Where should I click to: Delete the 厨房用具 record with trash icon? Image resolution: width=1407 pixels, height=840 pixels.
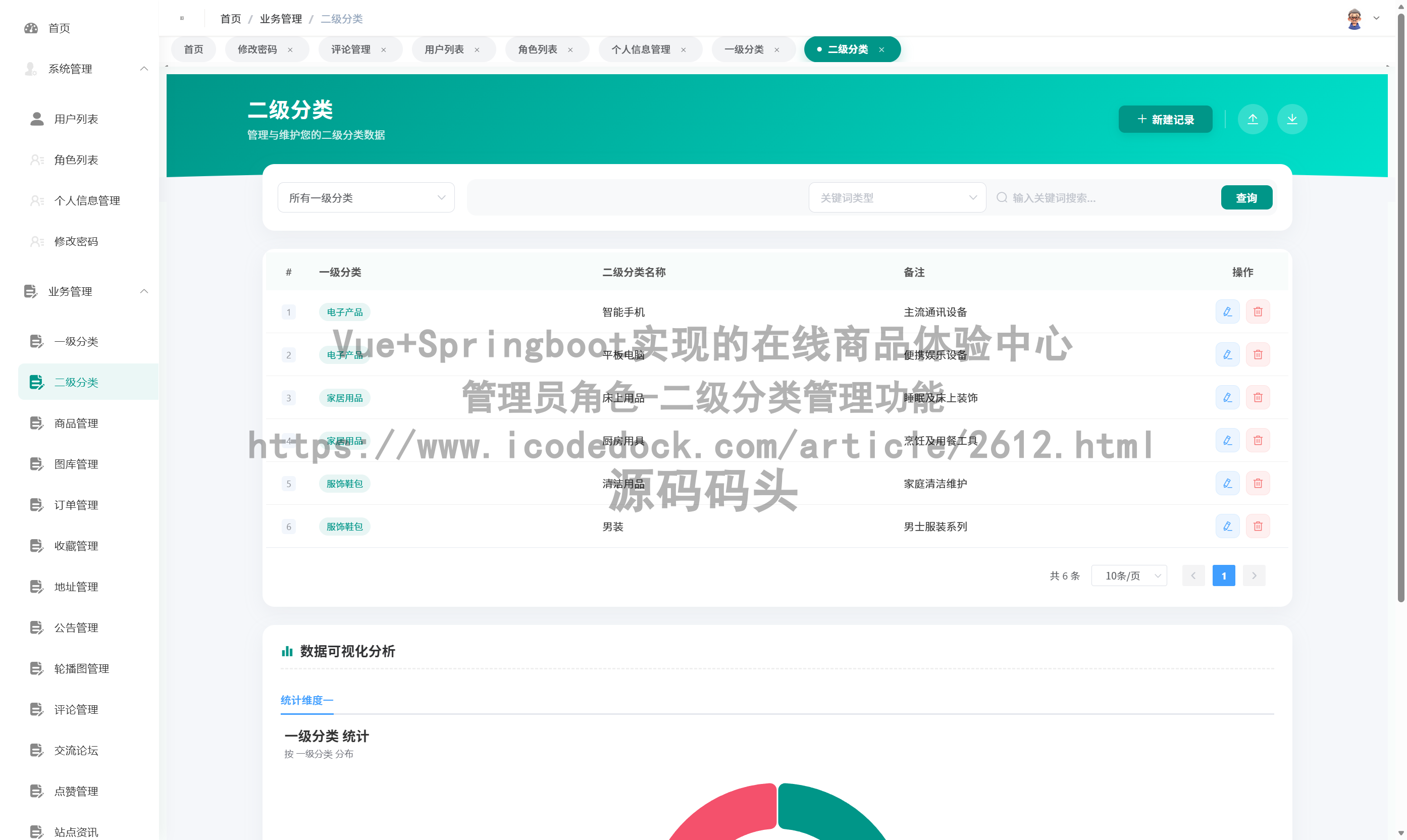tap(1258, 440)
